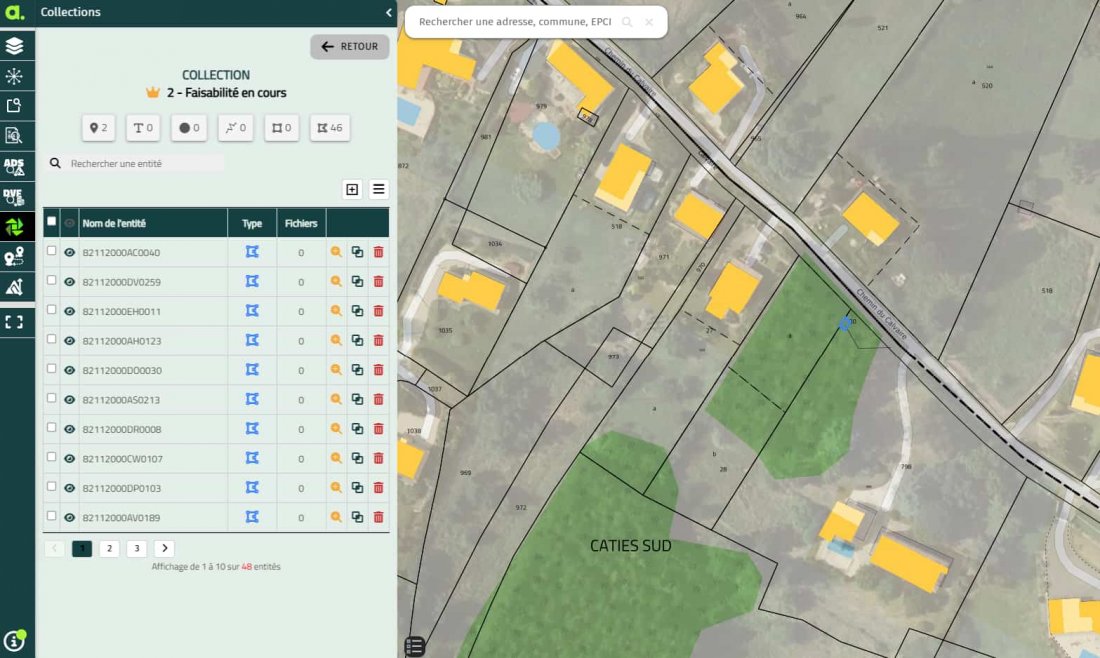Open the list options hamburger menu
The width and height of the screenshot is (1100, 658).
[379, 189]
